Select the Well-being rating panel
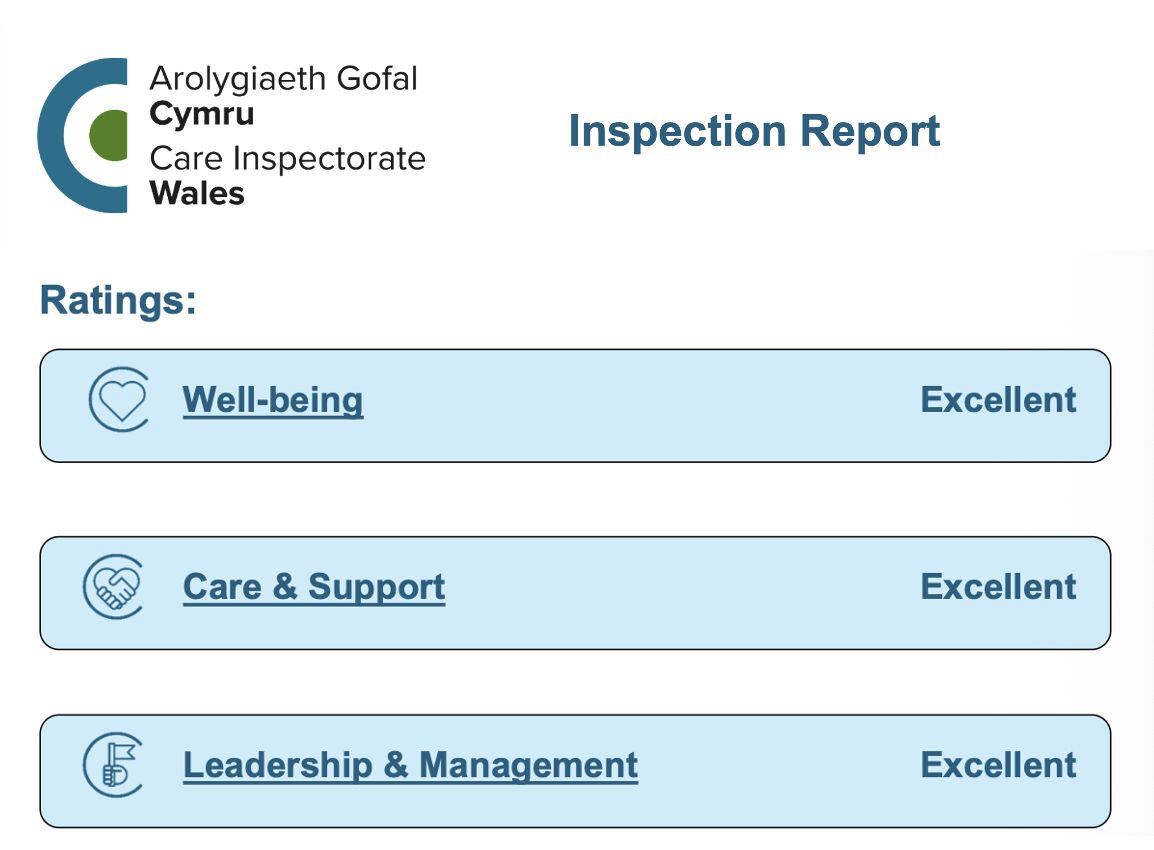This screenshot has height=850, width=1154. coord(575,405)
